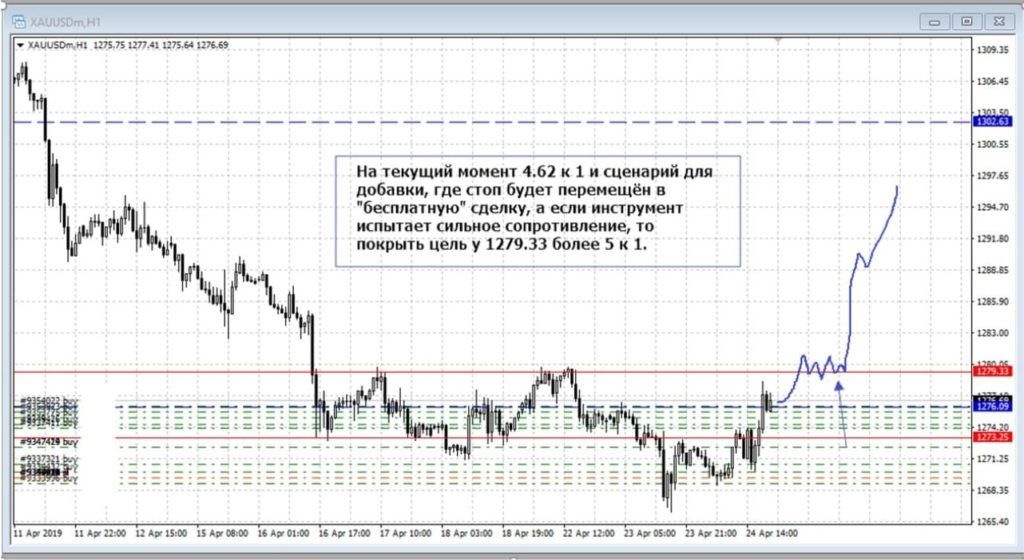Click the blue 1276.09 price label

point(991,406)
